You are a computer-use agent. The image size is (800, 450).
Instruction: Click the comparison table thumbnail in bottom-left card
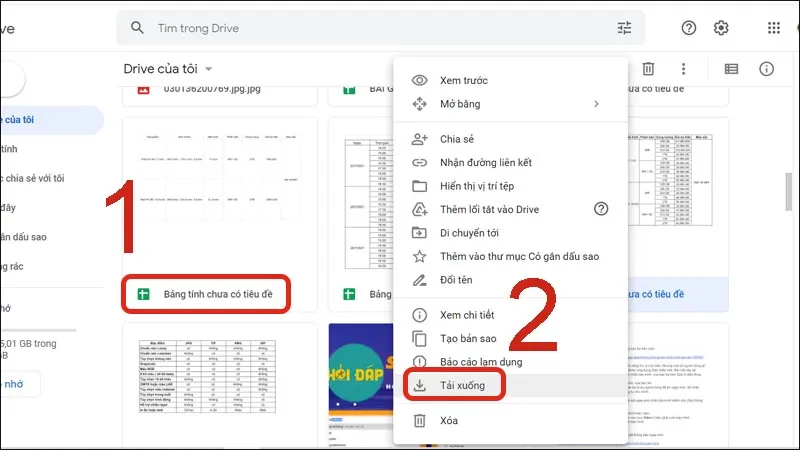(207, 377)
